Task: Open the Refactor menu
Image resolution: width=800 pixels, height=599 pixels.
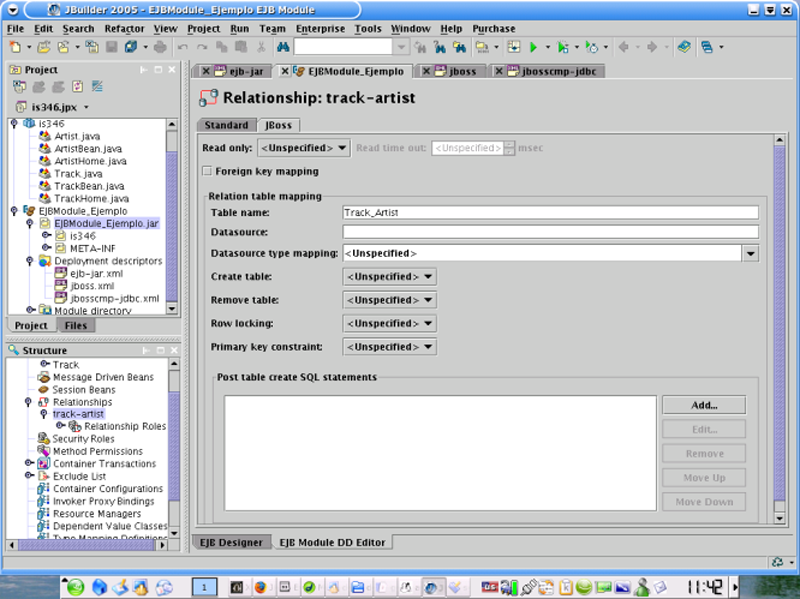Action: point(124,29)
